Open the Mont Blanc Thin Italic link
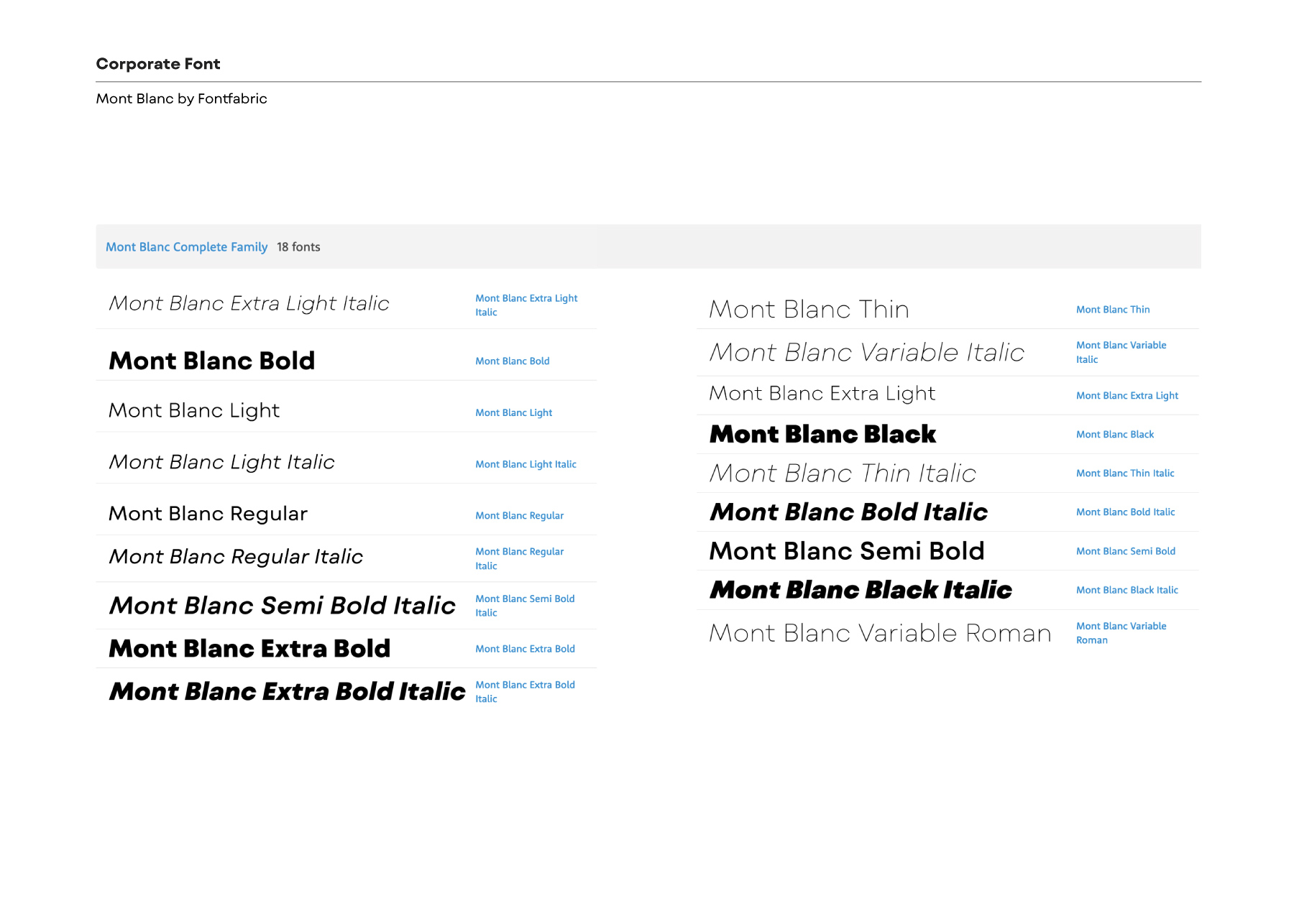 pos(1125,473)
